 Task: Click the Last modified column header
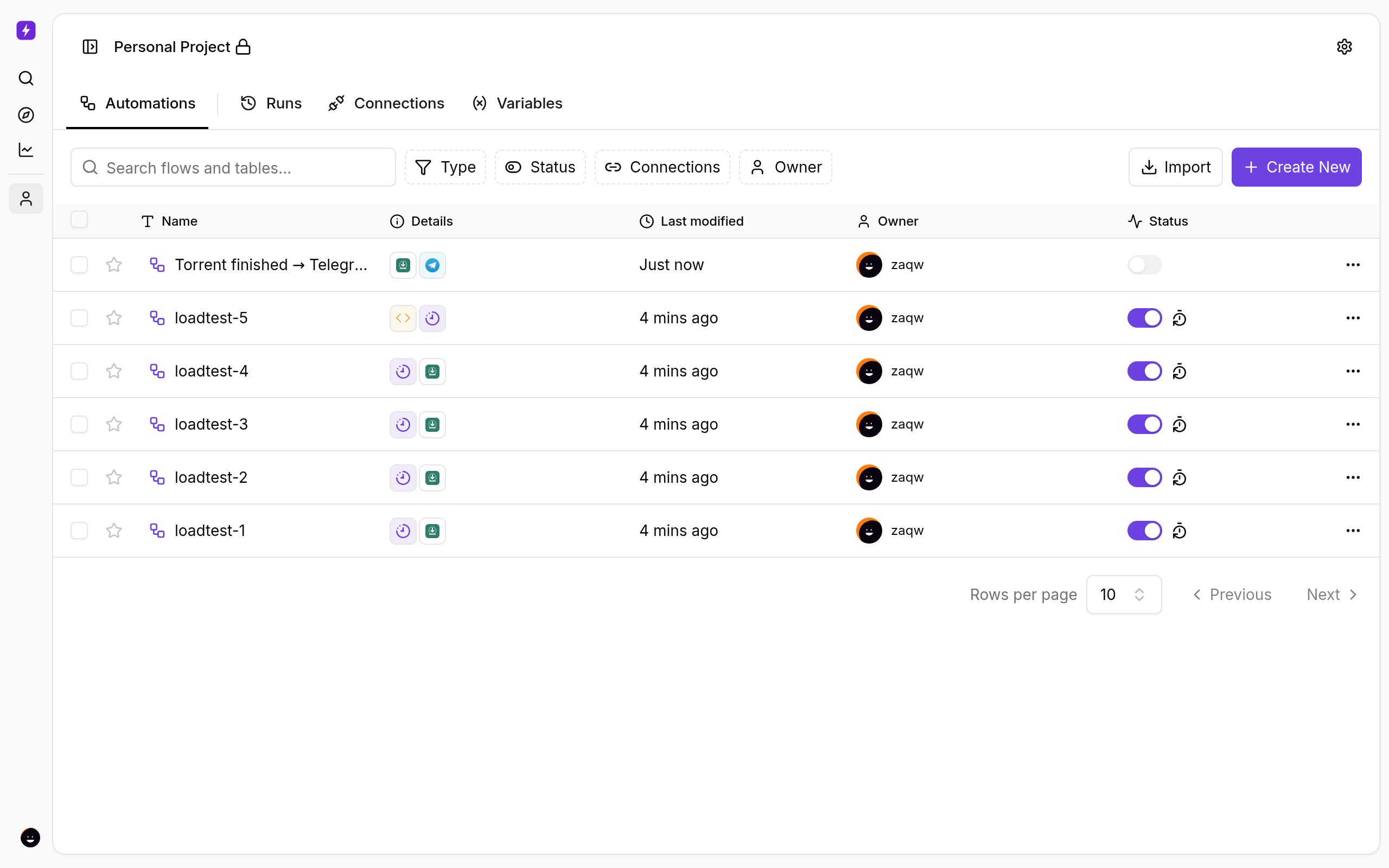click(x=691, y=221)
